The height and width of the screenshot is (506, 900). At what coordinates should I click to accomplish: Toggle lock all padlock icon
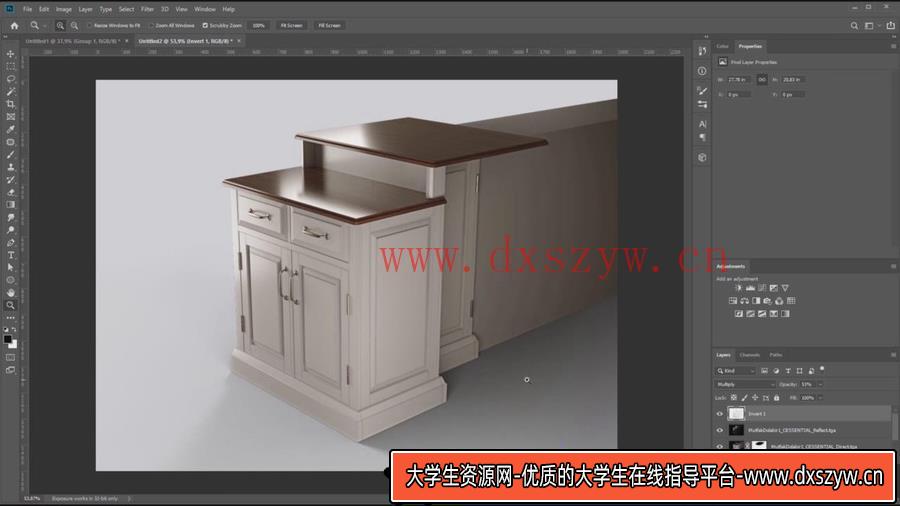tap(777, 398)
